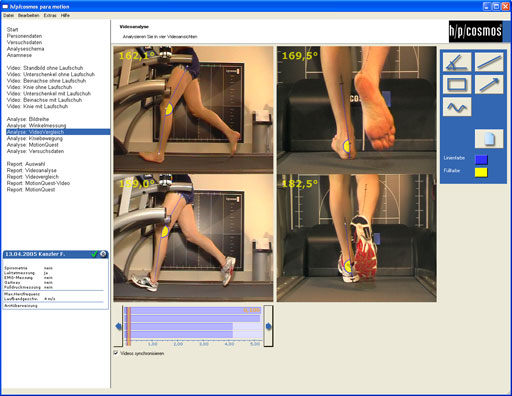
Task: Open 'Report: MotionQuest-Video'
Action: (38, 183)
